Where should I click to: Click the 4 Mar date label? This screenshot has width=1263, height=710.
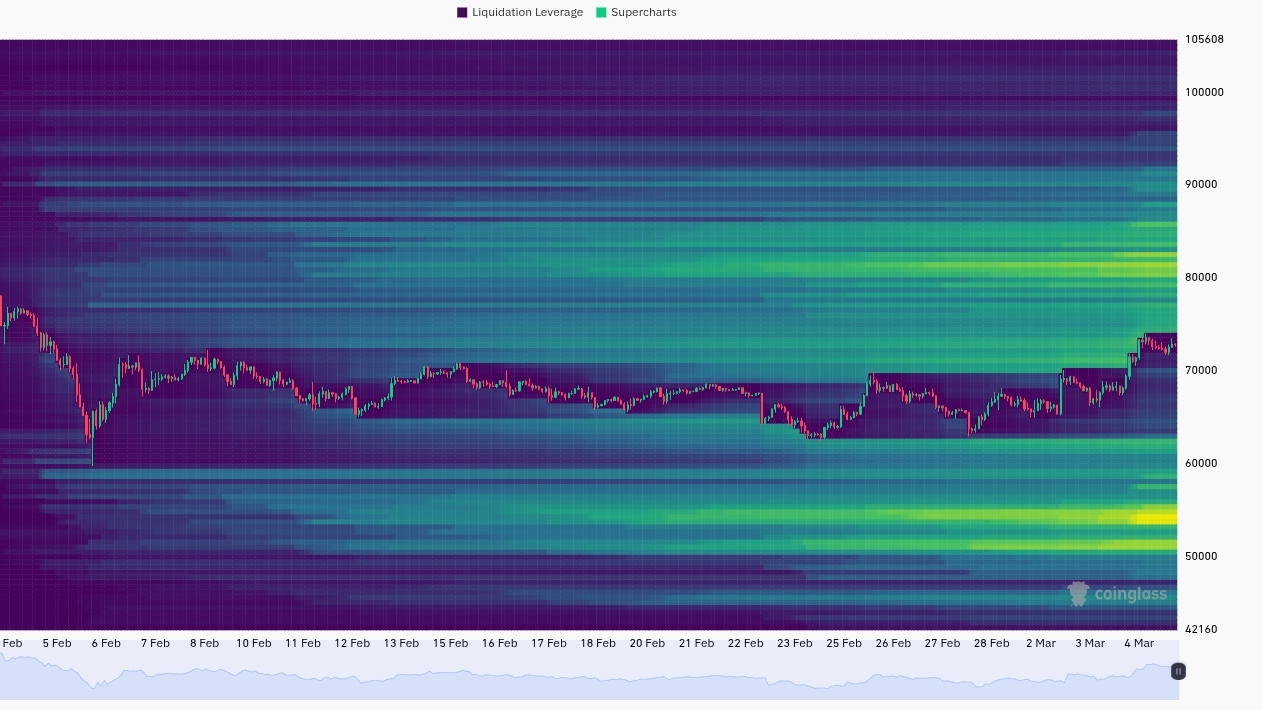coord(1139,643)
